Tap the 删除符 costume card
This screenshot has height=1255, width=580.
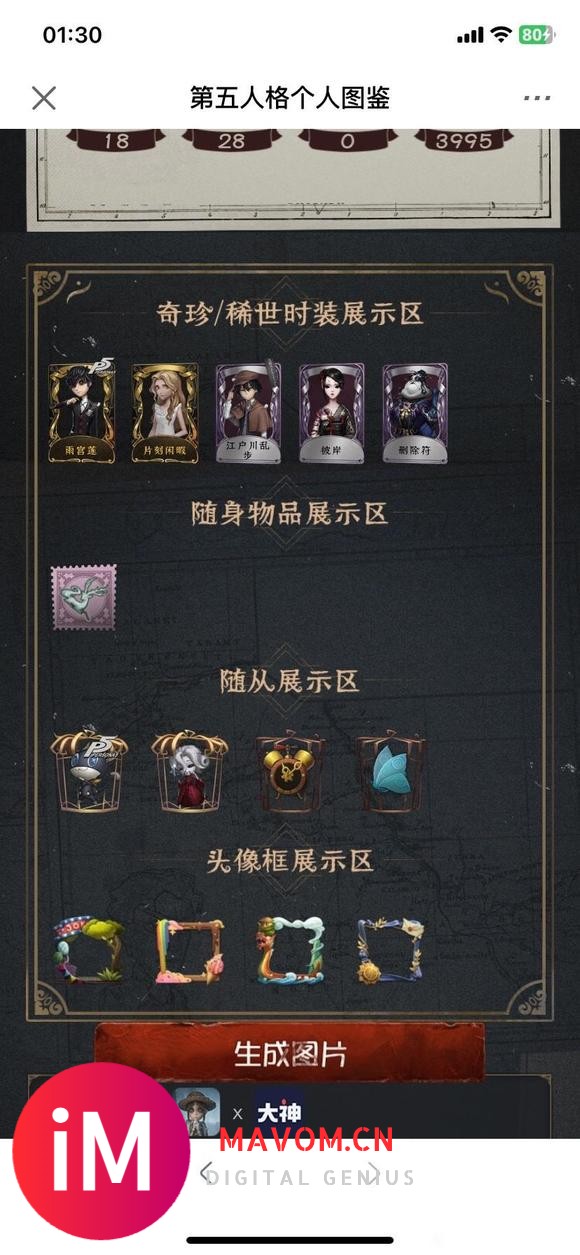pyautogui.click(x=414, y=412)
